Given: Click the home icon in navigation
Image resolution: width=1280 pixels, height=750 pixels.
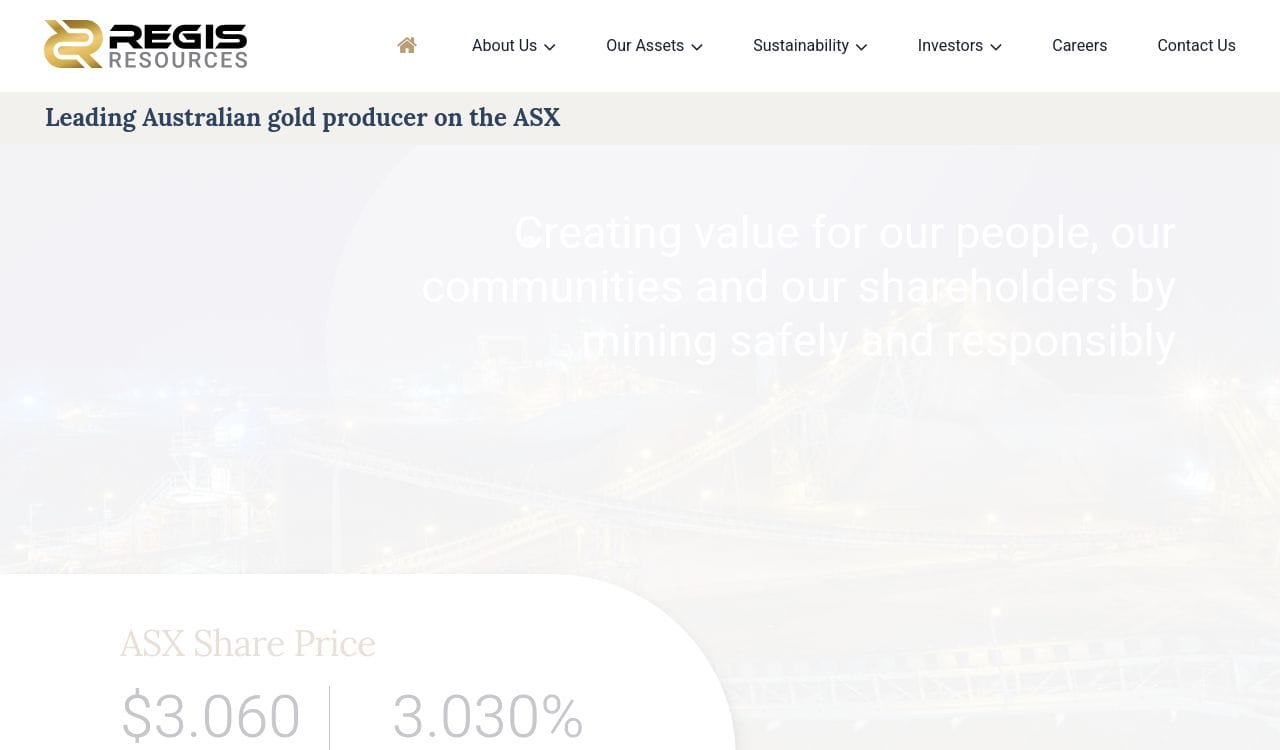Looking at the screenshot, I should tap(406, 45).
